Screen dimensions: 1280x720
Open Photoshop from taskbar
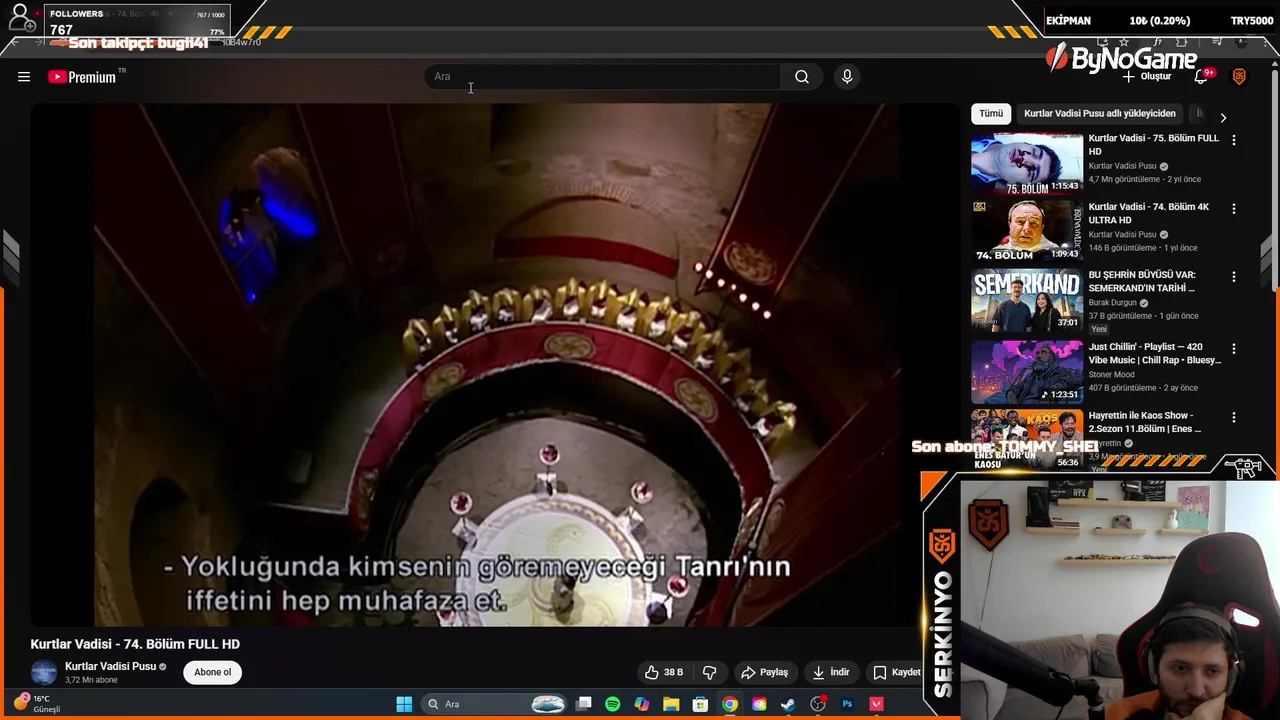tap(847, 704)
